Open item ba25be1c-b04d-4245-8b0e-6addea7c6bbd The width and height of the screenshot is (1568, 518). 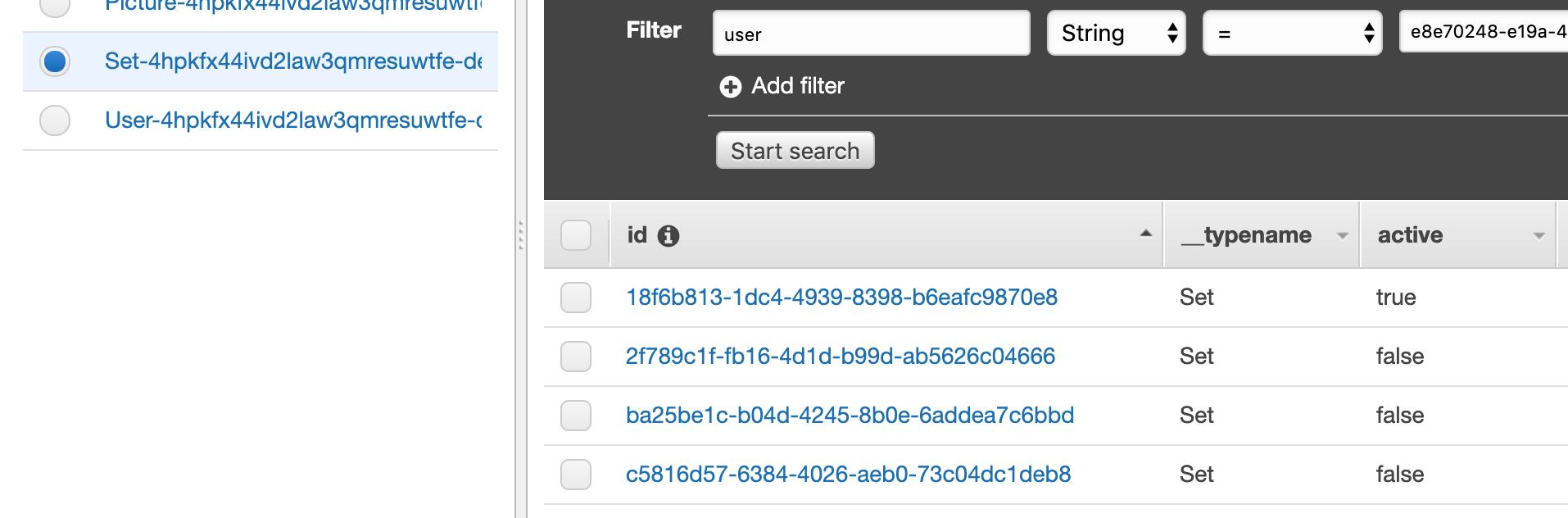[850, 416]
